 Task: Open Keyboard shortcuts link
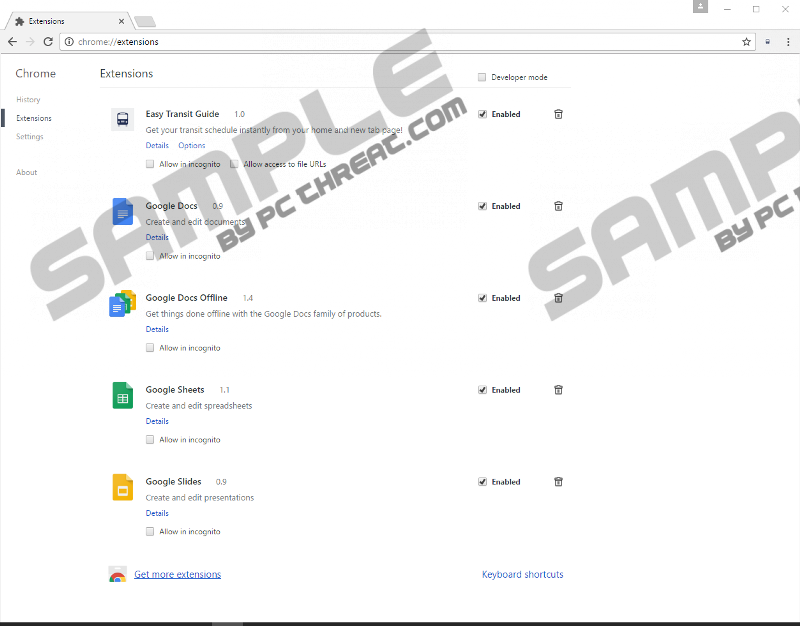point(522,575)
